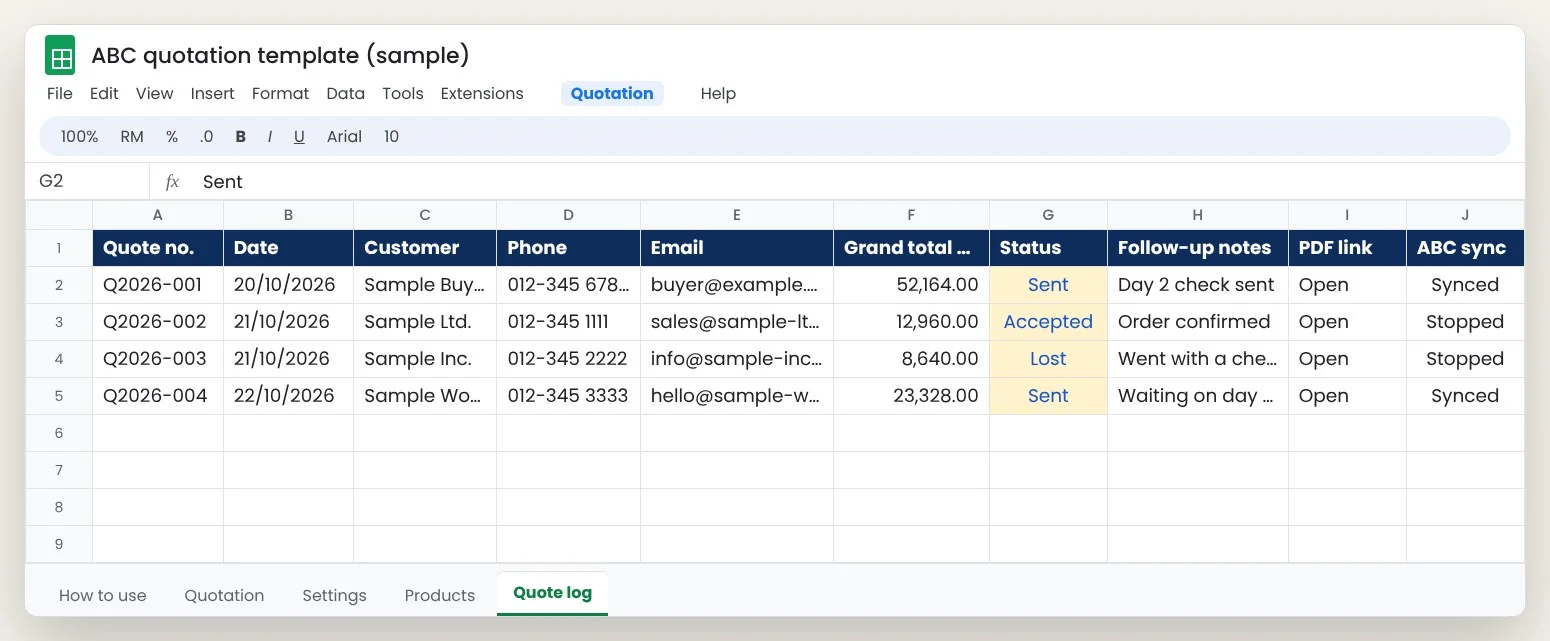Open the Edit menu

(104, 93)
